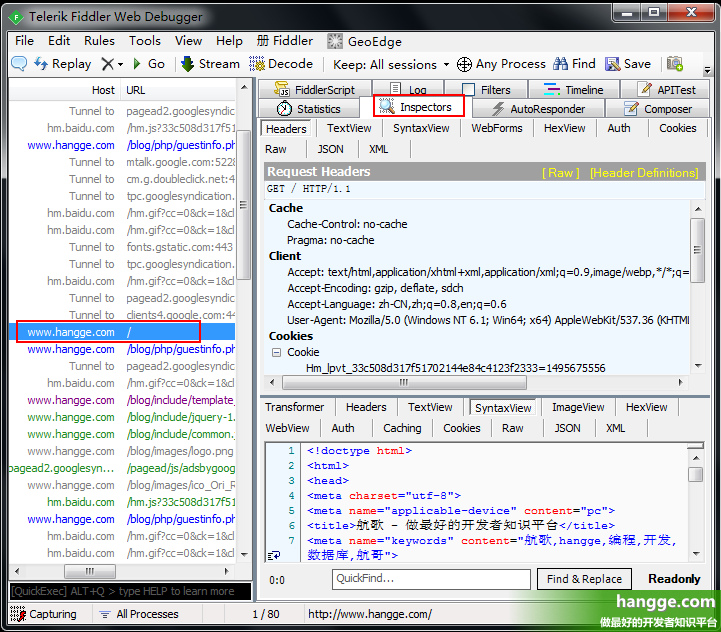
Task: Click the Find binoculars button
Action: [x=574, y=64]
